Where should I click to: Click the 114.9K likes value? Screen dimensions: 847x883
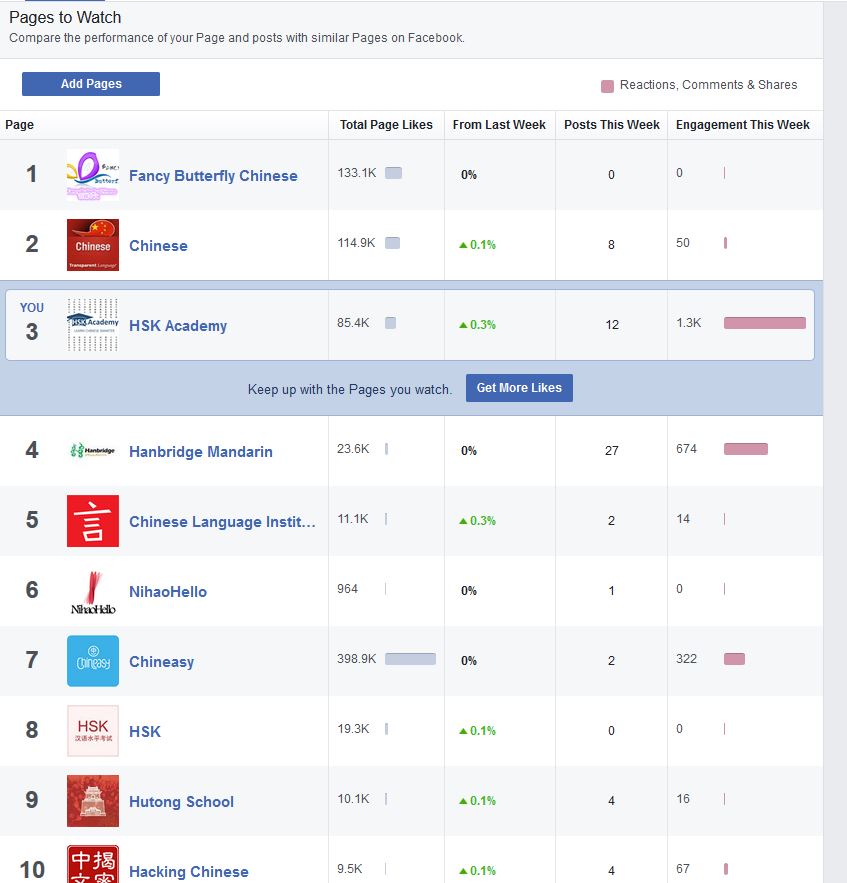point(356,243)
